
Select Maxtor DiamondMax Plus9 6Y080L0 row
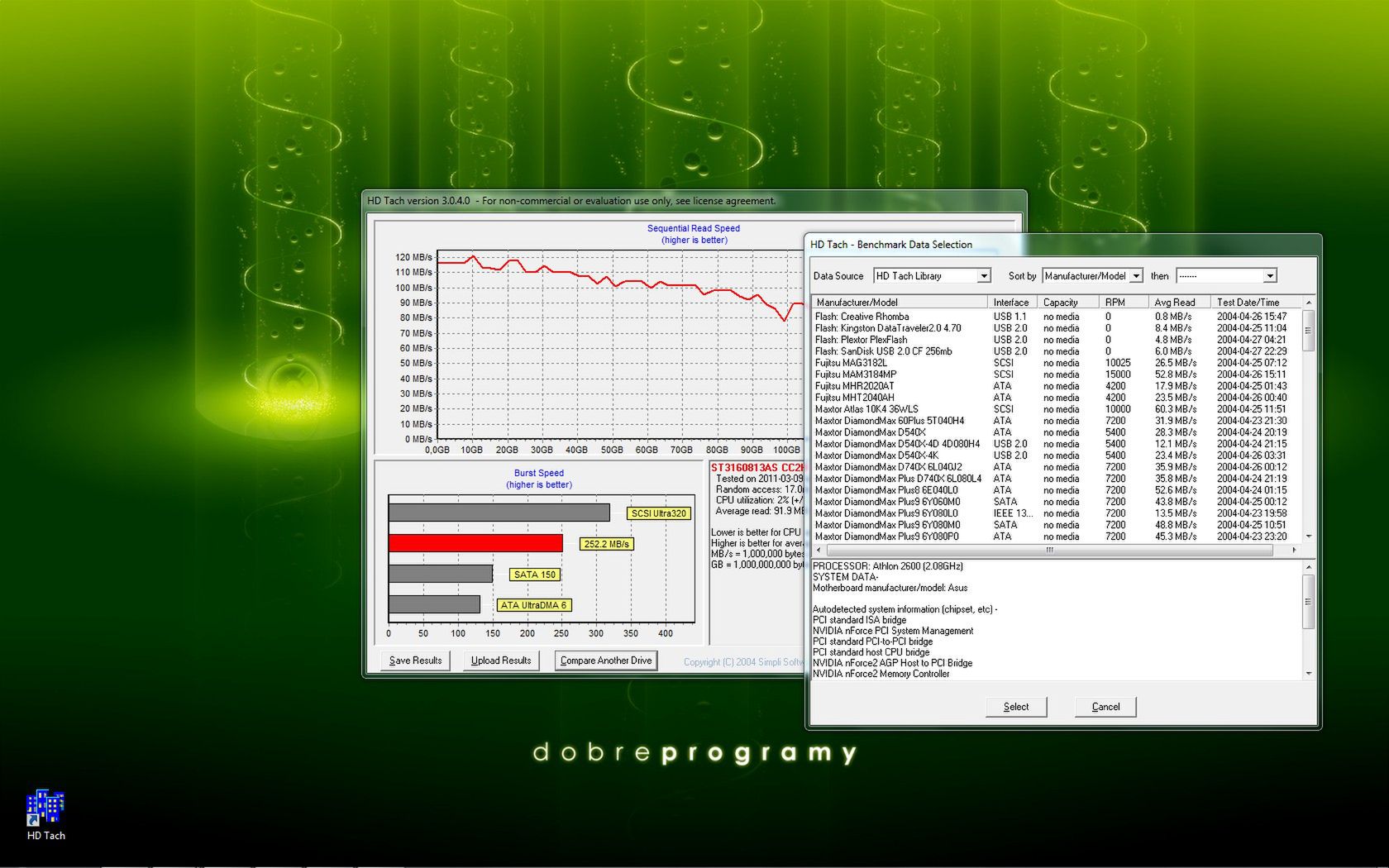coord(1057,513)
